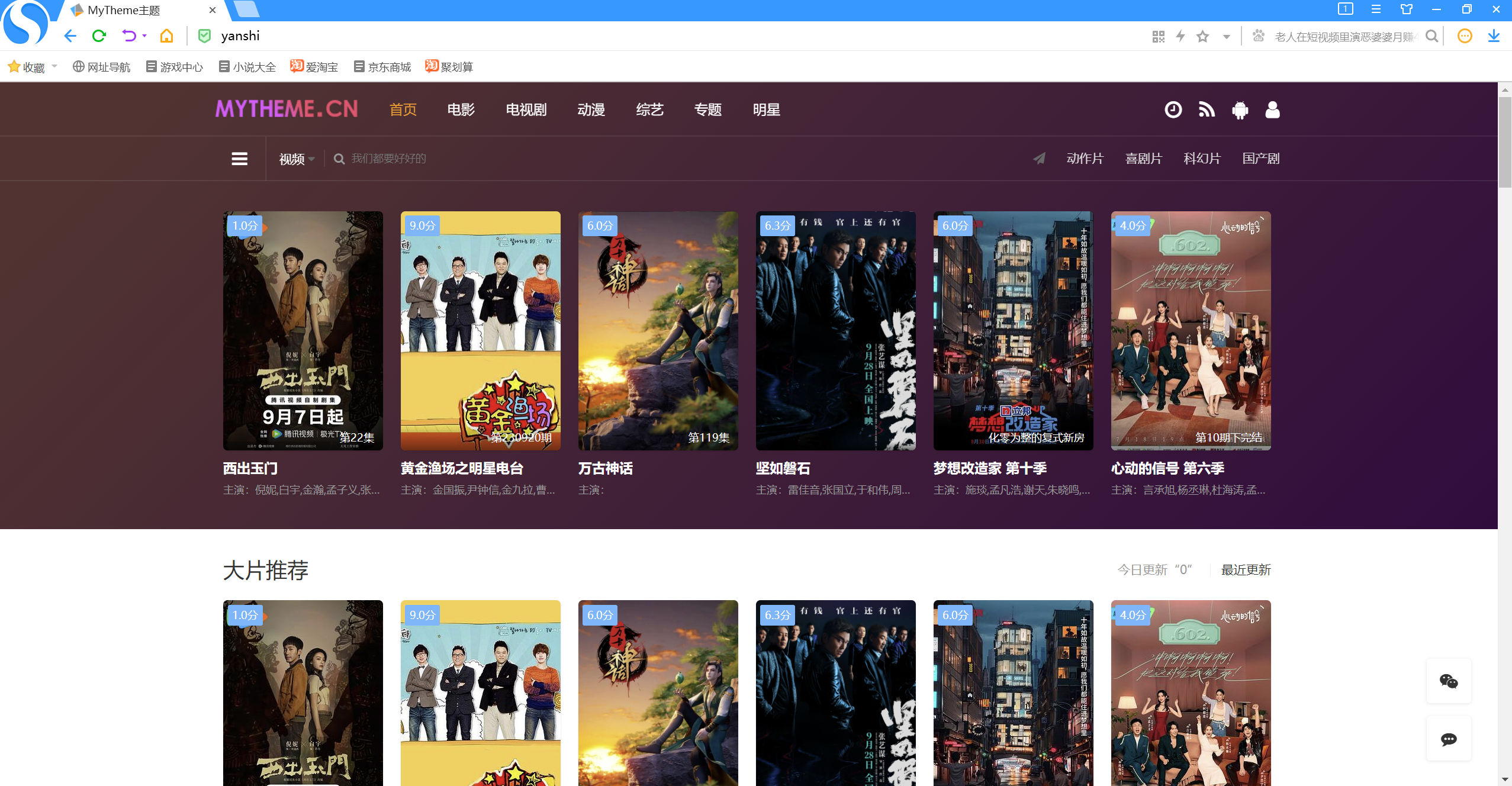Open 游戏中心 bookmark
1512x786 pixels.
[175, 67]
